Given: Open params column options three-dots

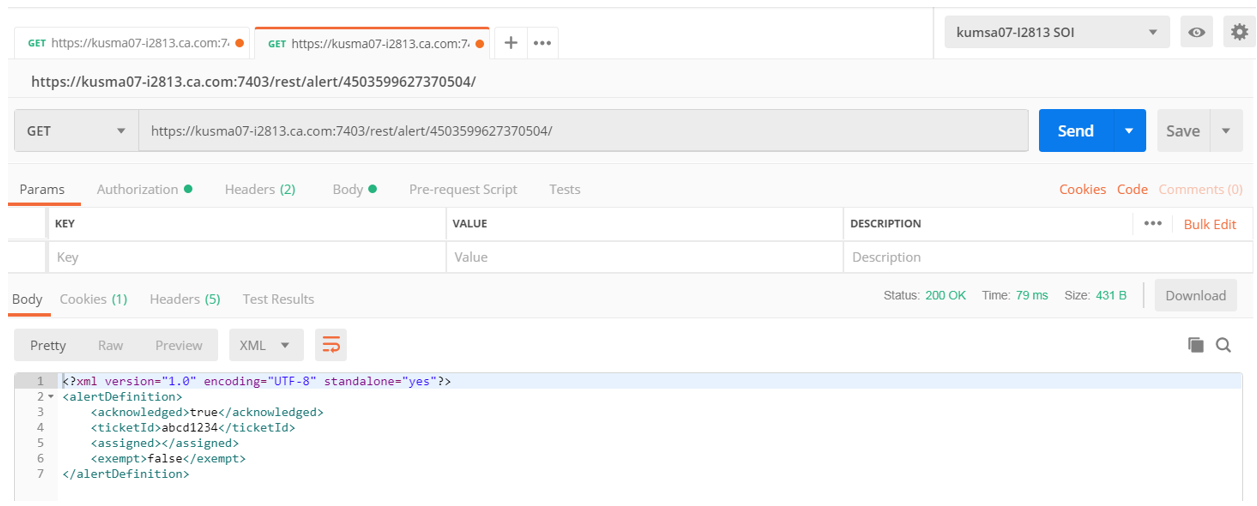Looking at the screenshot, I should coord(1152,224).
